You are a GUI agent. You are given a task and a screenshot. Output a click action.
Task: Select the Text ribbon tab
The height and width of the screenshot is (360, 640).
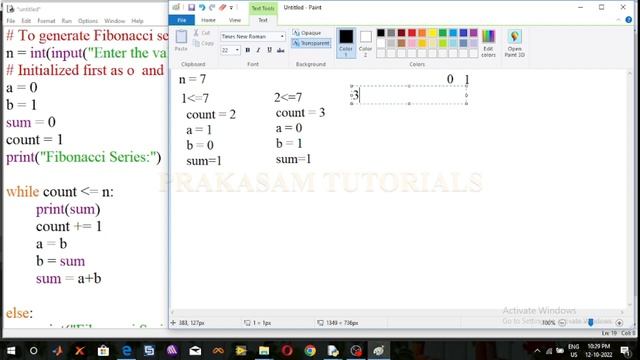tap(263, 20)
